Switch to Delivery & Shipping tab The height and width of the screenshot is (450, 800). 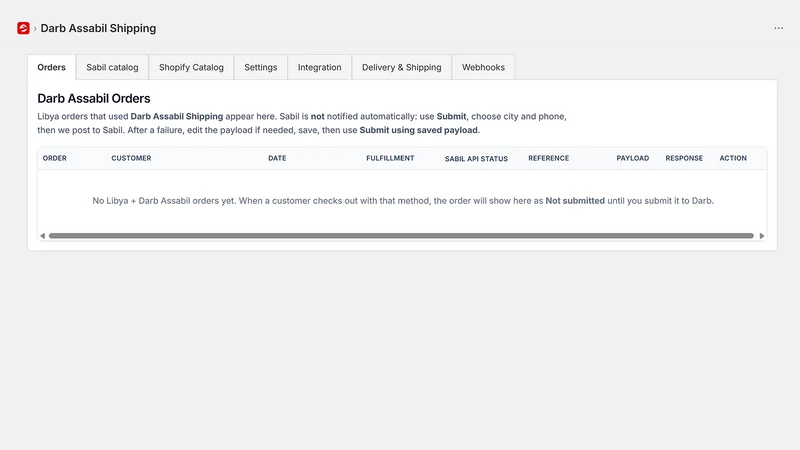(x=402, y=67)
